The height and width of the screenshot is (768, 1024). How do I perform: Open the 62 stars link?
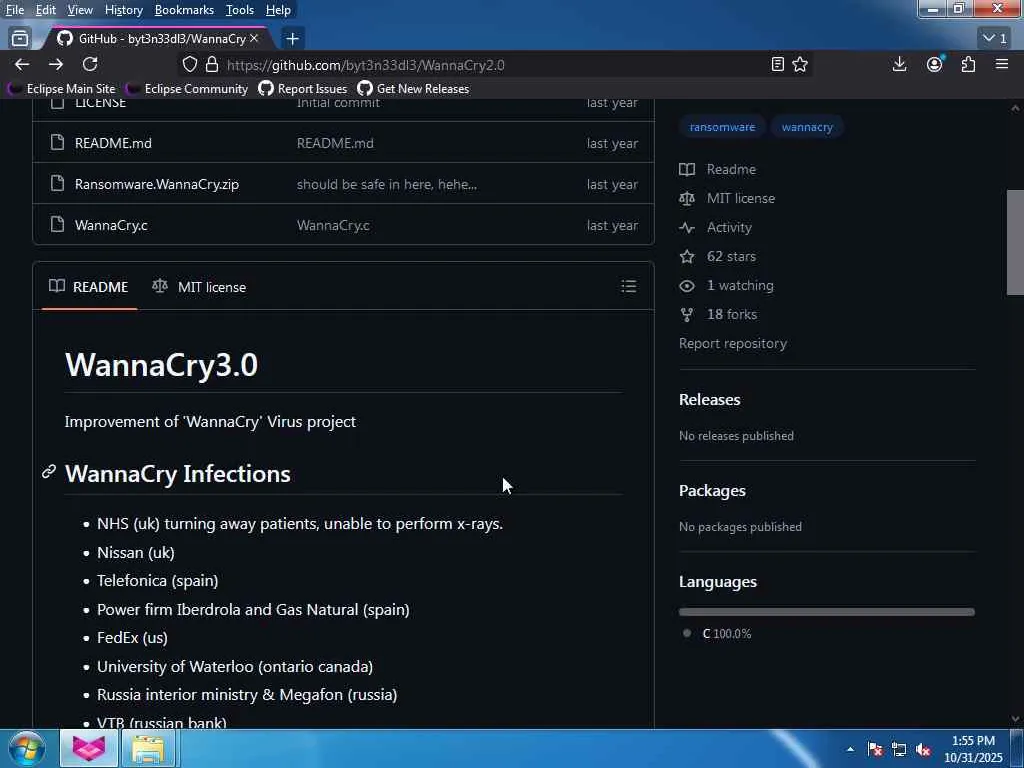click(731, 256)
